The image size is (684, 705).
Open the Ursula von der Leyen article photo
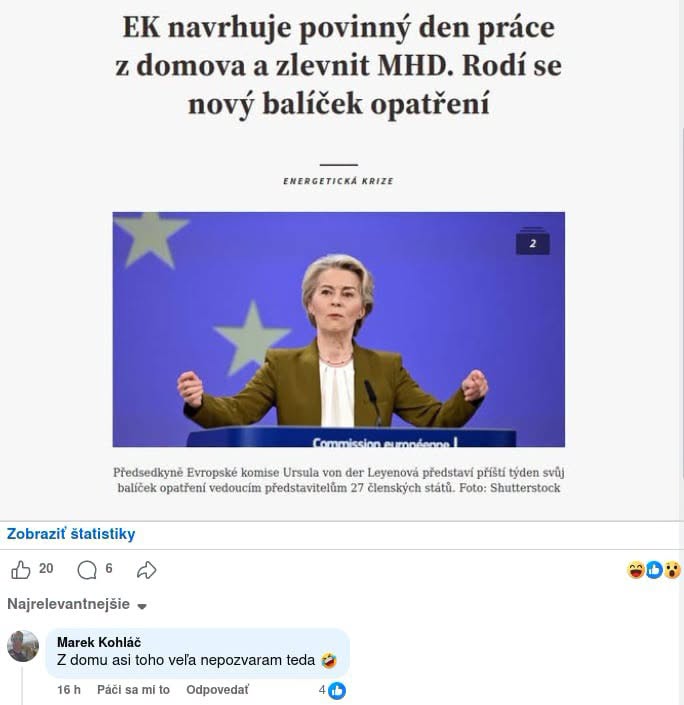coord(339,329)
